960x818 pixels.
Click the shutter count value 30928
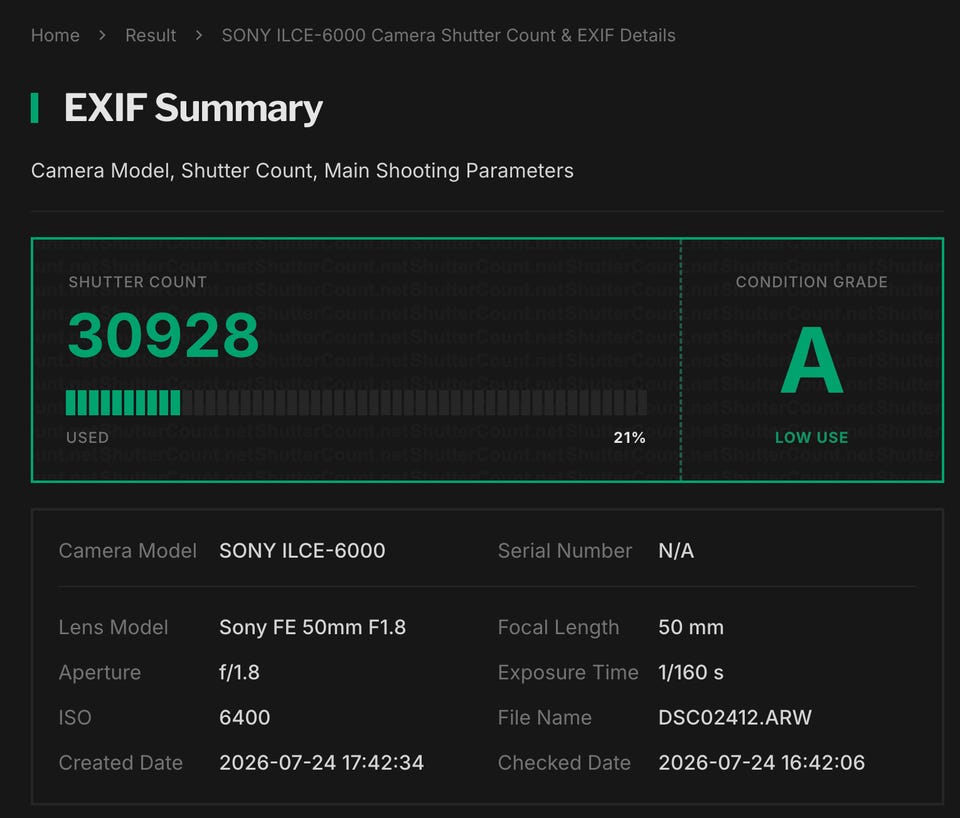pos(163,335)
